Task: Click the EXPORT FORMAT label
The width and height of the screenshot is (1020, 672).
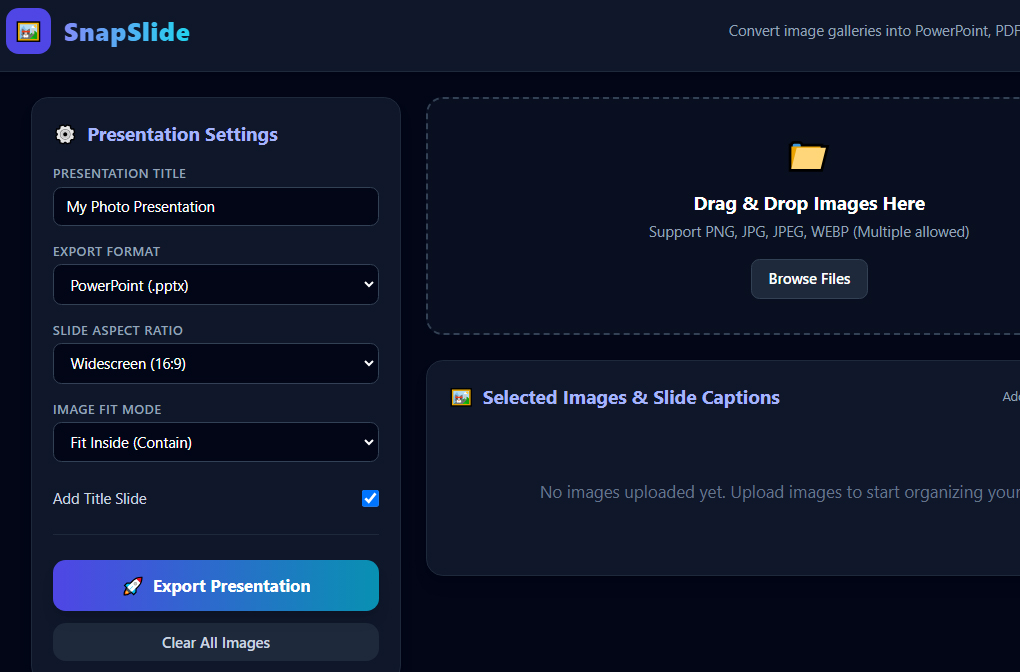Action: (107, 252)
